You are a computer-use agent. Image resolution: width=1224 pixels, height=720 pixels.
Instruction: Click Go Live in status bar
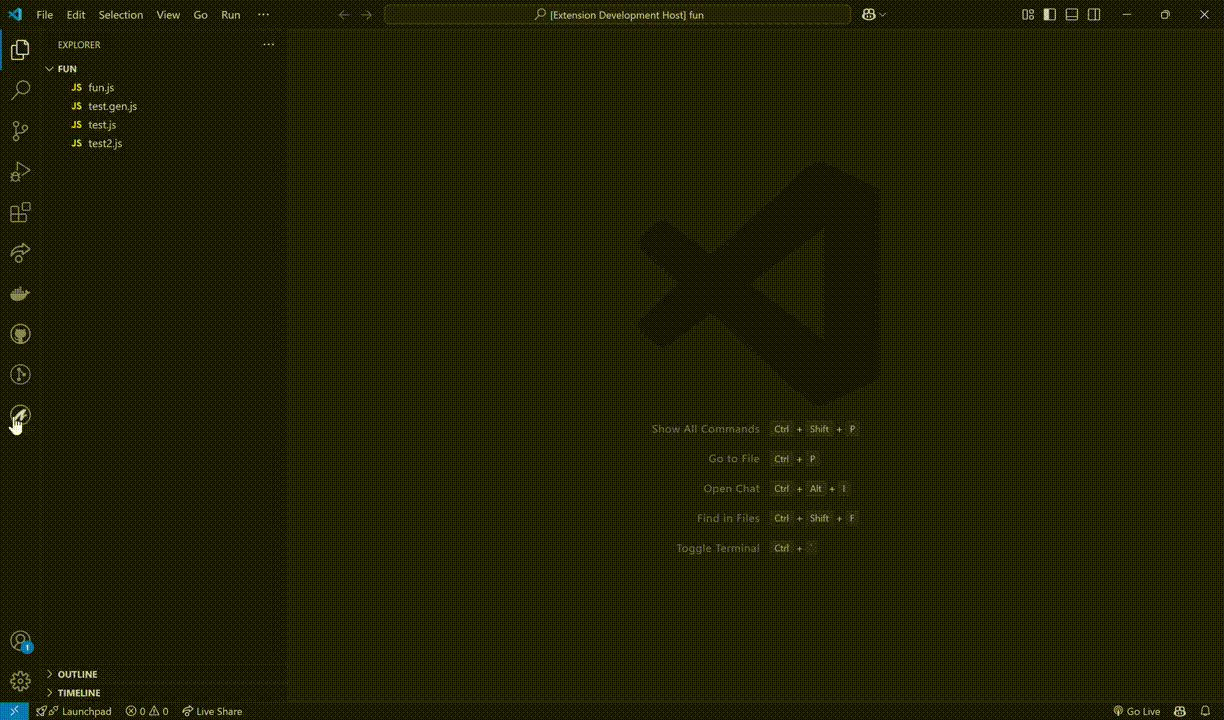(x=1137, y=711)
